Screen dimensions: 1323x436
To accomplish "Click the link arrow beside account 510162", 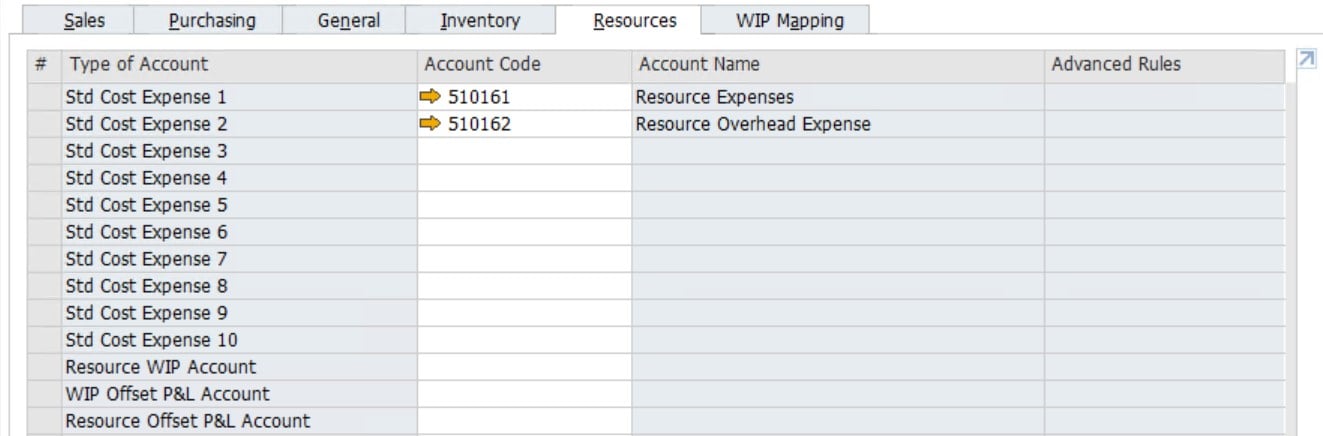I will [x=430, y=124].
